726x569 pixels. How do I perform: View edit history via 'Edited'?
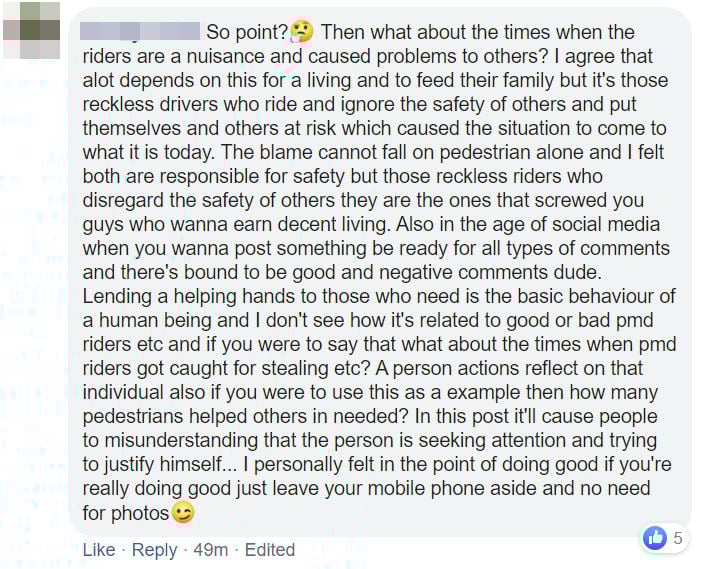270,549
